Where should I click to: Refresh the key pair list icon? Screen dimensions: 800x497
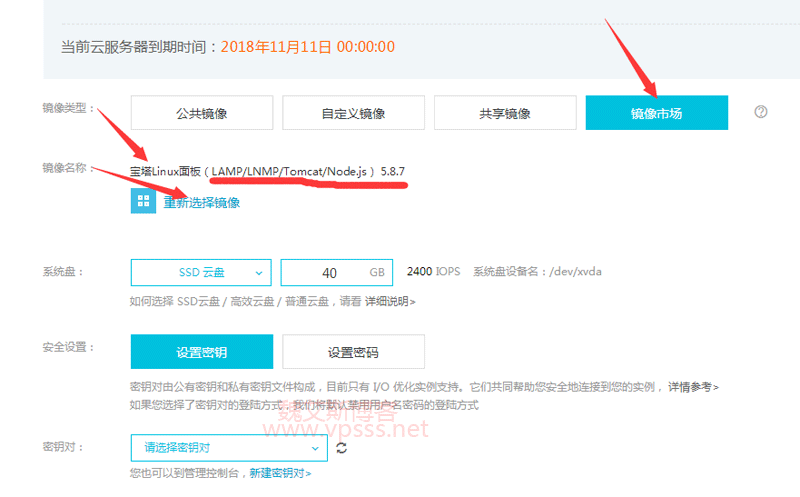click(x=342, y=448)
